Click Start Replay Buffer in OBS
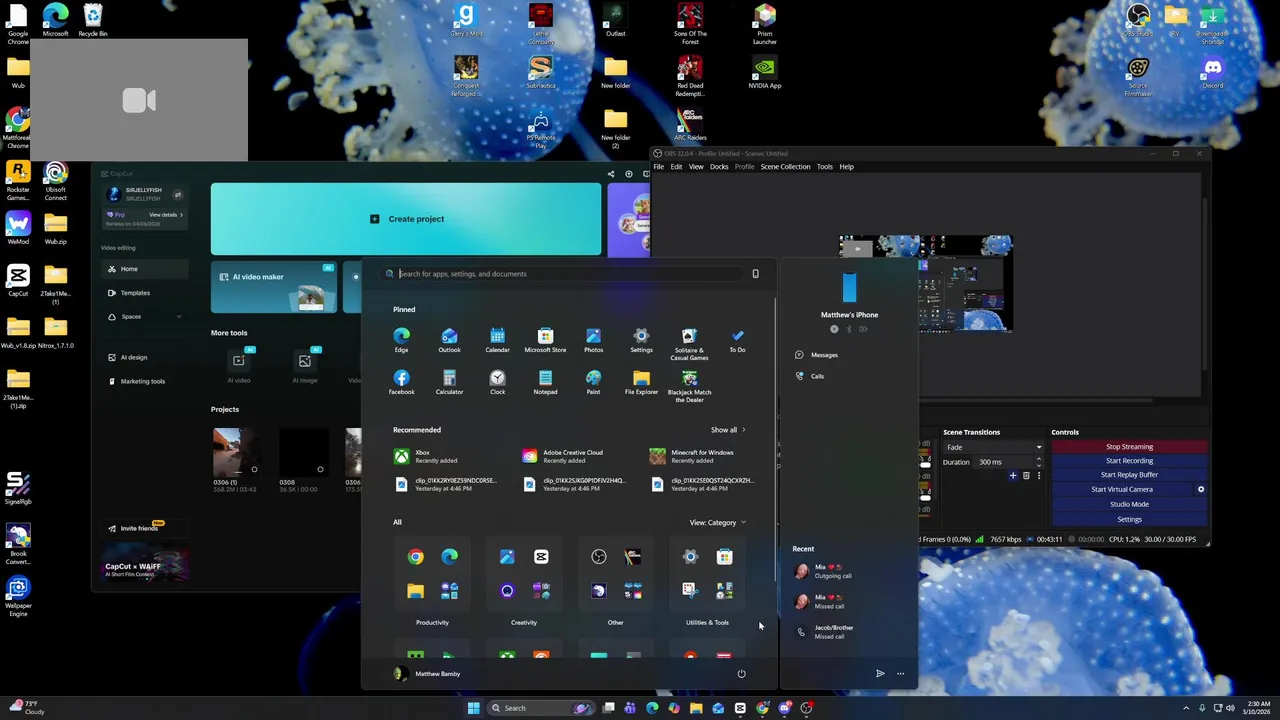Viewport: 1280px width, 720px height. (x=1129, y=475)
